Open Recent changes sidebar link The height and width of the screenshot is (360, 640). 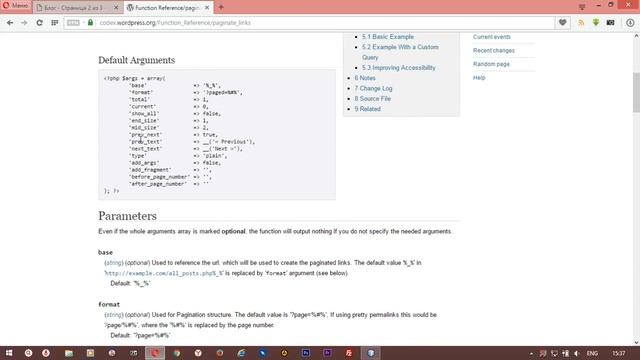click(493, 51)
